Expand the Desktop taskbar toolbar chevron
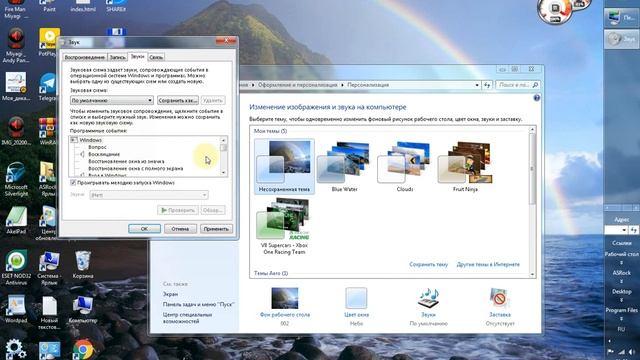640x360 pixels. pos(621,300)
